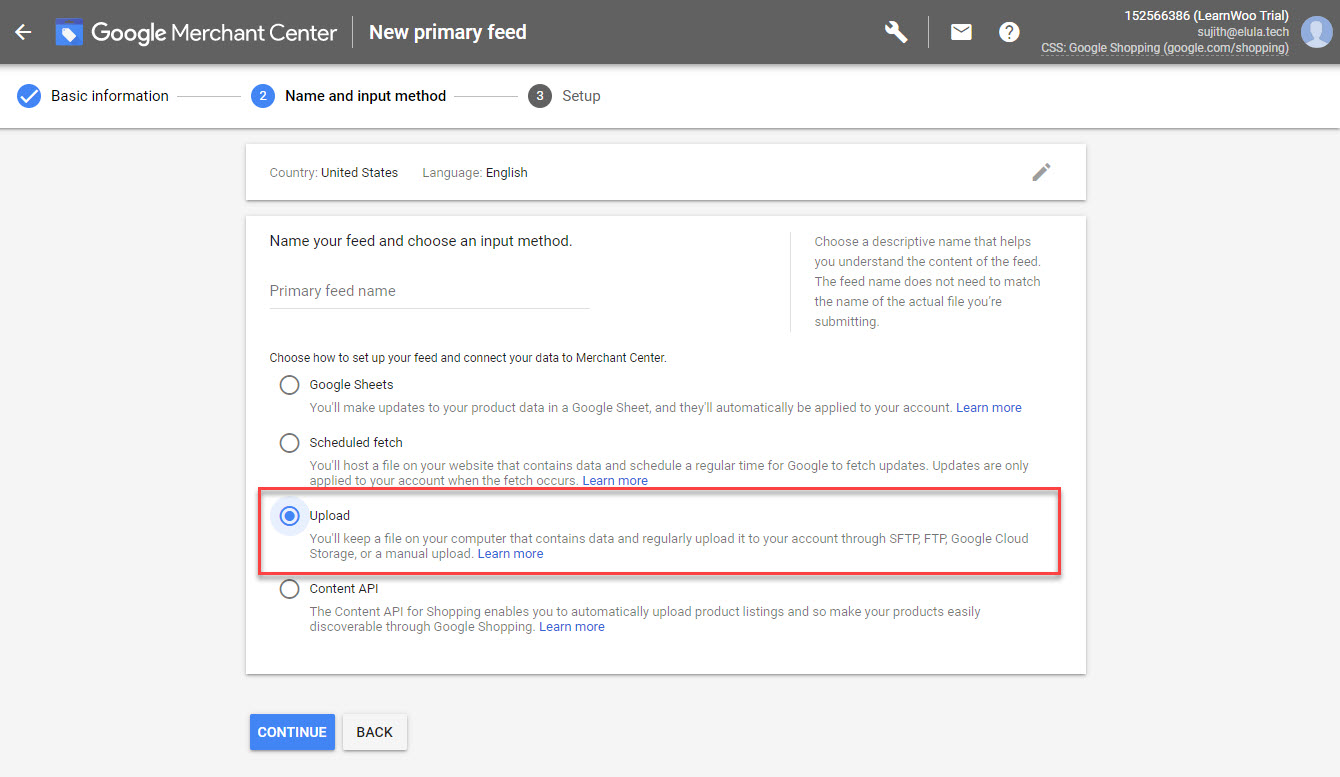Click the Name and input method step
The image size is (1340, 777).
(x=365, y=96)
